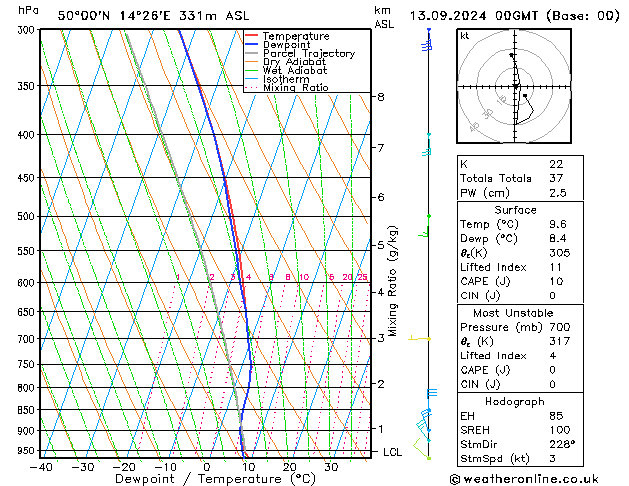Screen dimensions: 629x486
Task: Click the 'Dewpoint / Temperature (°C)' axis title
Action: [215, 479]
